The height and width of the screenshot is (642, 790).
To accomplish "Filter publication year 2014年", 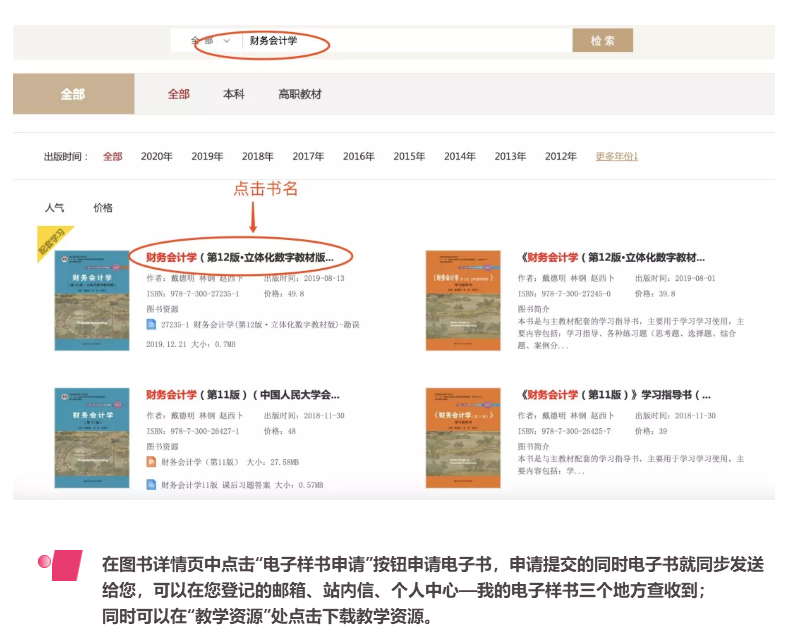I will tap(459, 156).
